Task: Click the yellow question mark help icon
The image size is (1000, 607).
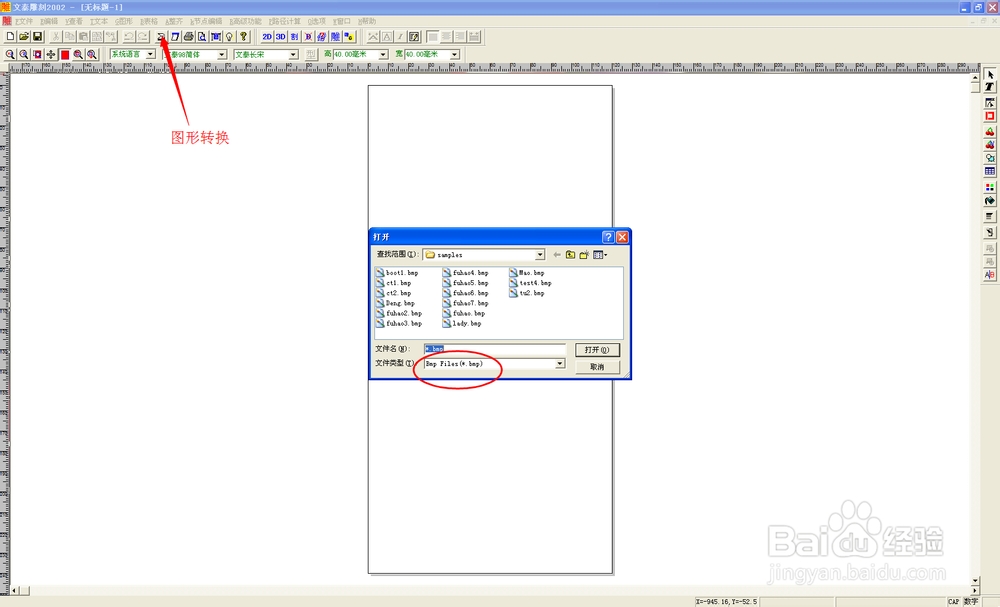Action: click(x=243, y=37)
